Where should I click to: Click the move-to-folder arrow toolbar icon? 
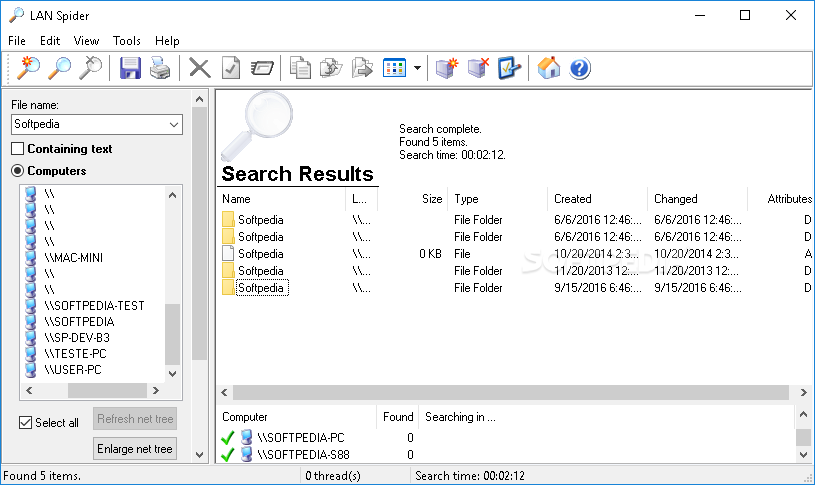click(x=362, y=68)
